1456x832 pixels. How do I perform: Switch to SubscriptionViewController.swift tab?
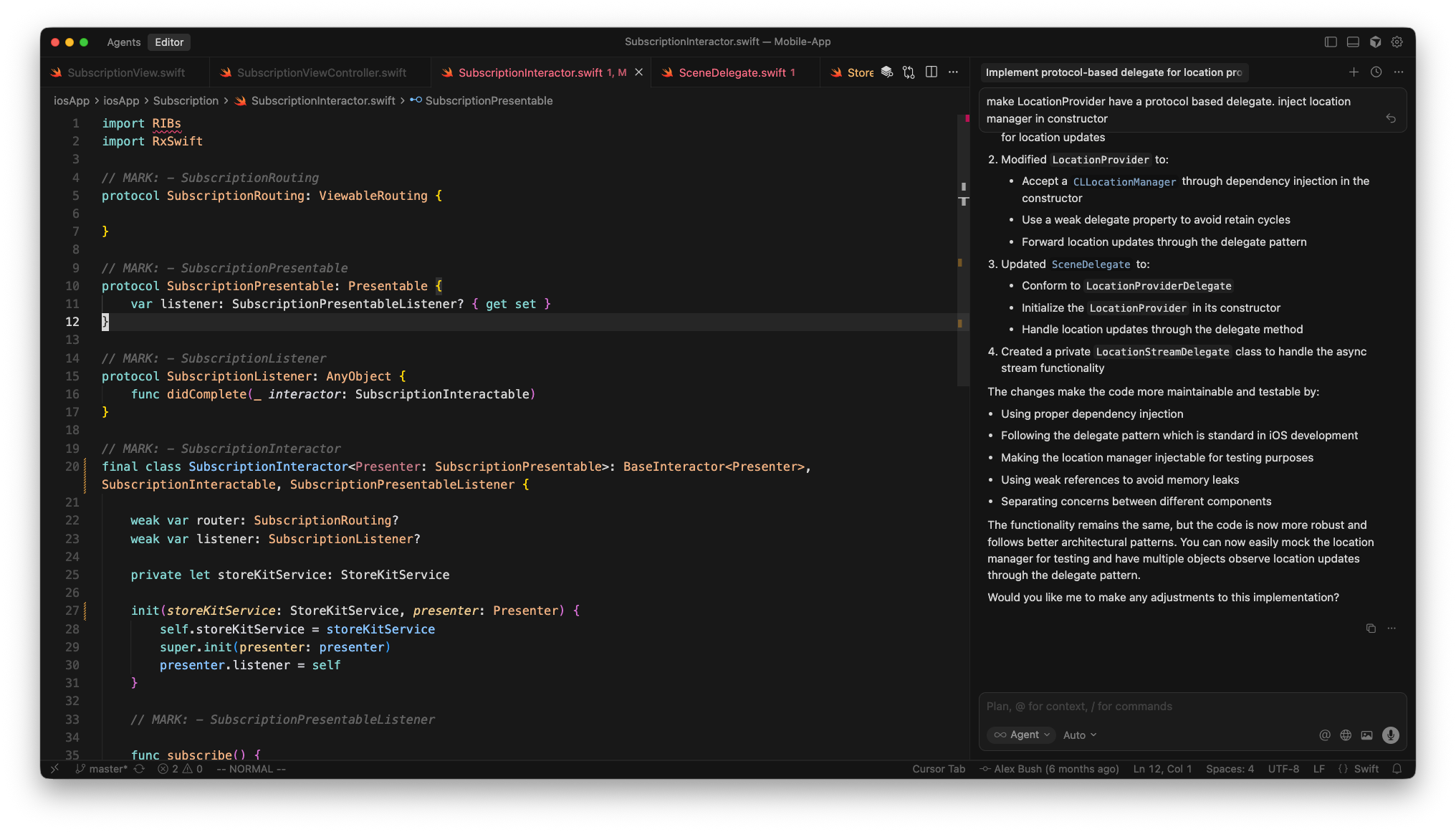[321, 72]
